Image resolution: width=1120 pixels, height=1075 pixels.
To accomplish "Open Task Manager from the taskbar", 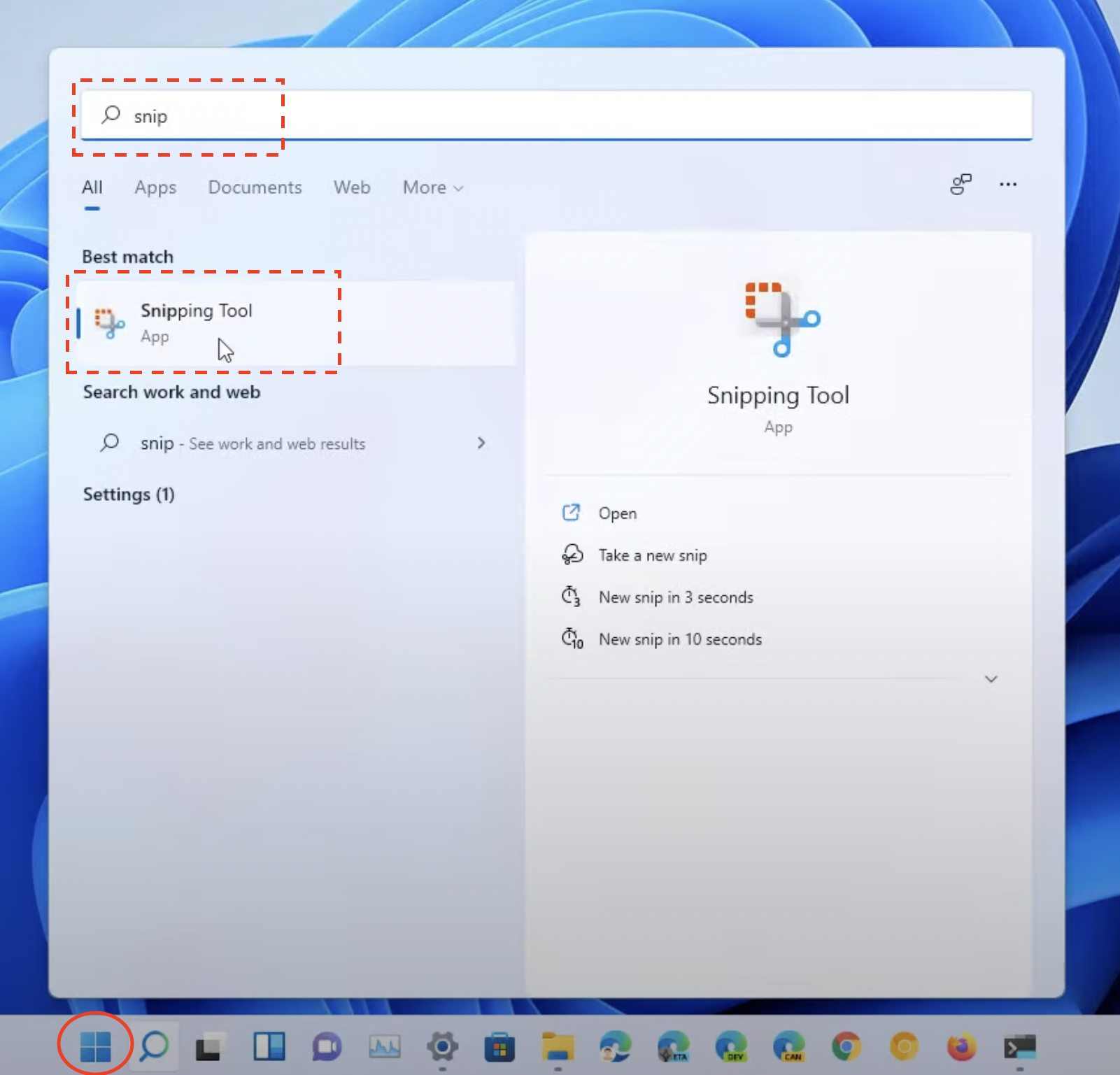I will point(384,1047).
